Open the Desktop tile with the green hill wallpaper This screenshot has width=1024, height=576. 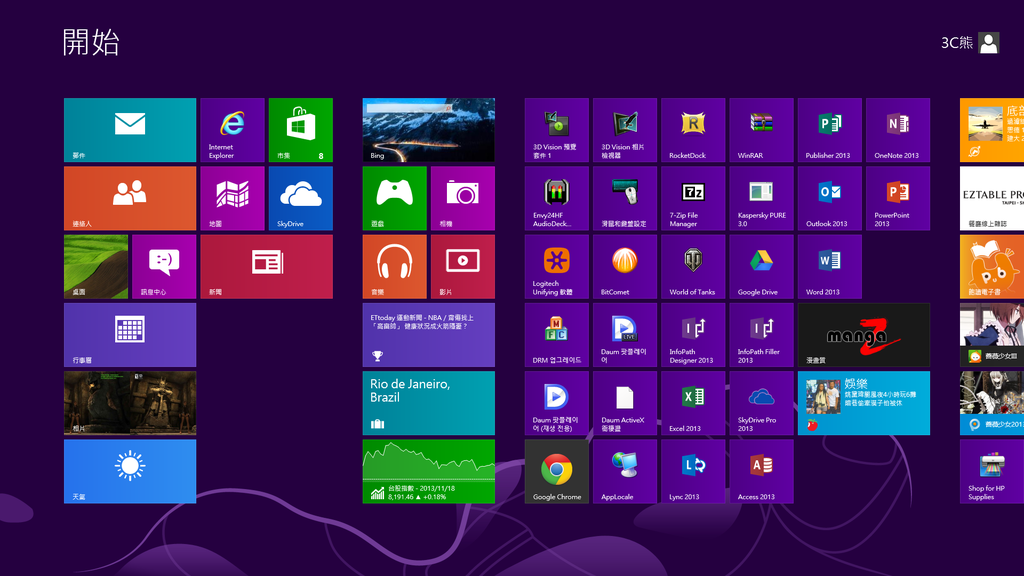click(96, 266)
